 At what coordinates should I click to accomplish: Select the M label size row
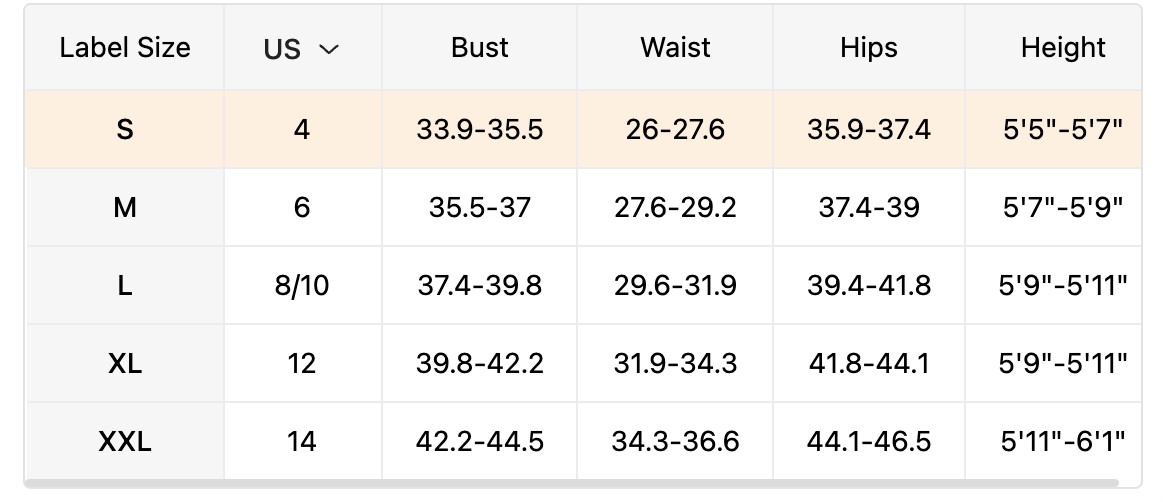[x=125, y=207]
